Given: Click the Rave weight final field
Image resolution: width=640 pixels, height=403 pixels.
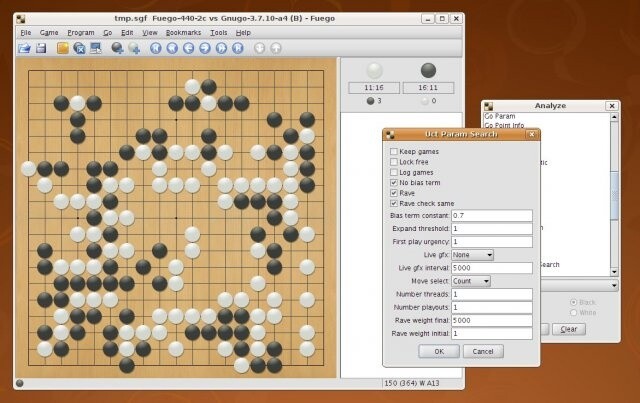Looking at the screenshot, I should [x=491, y=320].
